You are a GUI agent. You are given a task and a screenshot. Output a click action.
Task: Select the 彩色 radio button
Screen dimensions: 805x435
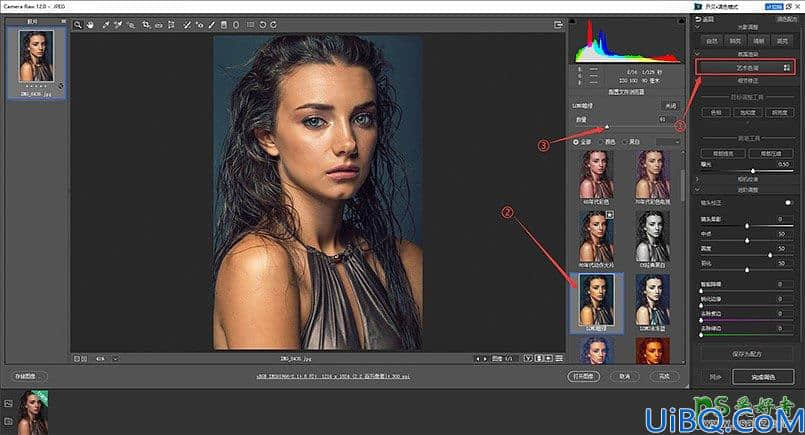coord(601,142)
